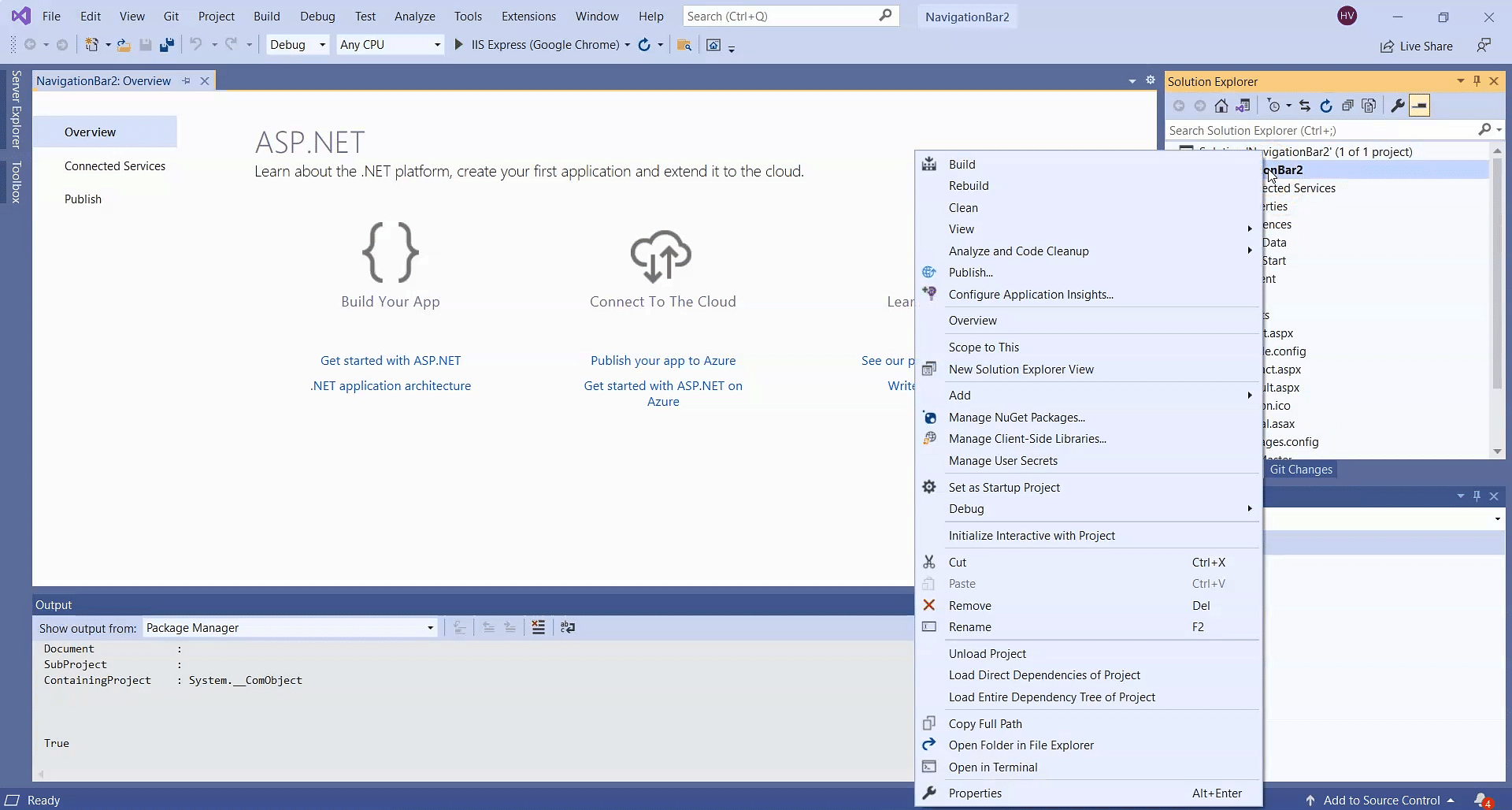This screenshot has width=1512, height=810.
Task: Close the NavigationBar2 Overview tab
Action: tap(205, 81)
